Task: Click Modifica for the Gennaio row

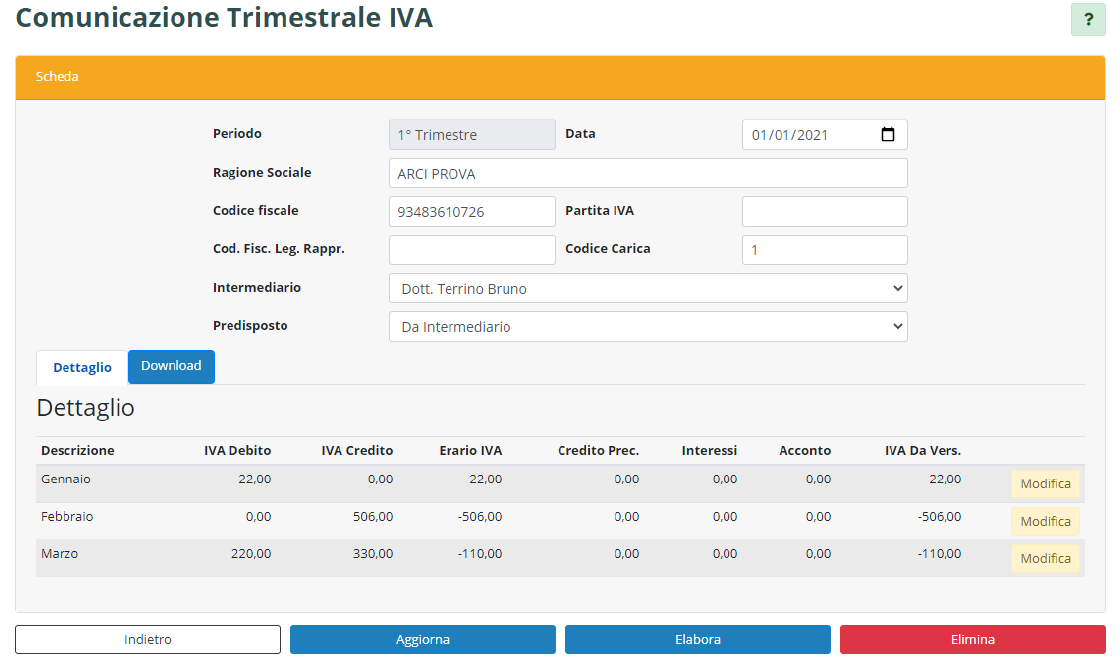Action: [1045, 484]
